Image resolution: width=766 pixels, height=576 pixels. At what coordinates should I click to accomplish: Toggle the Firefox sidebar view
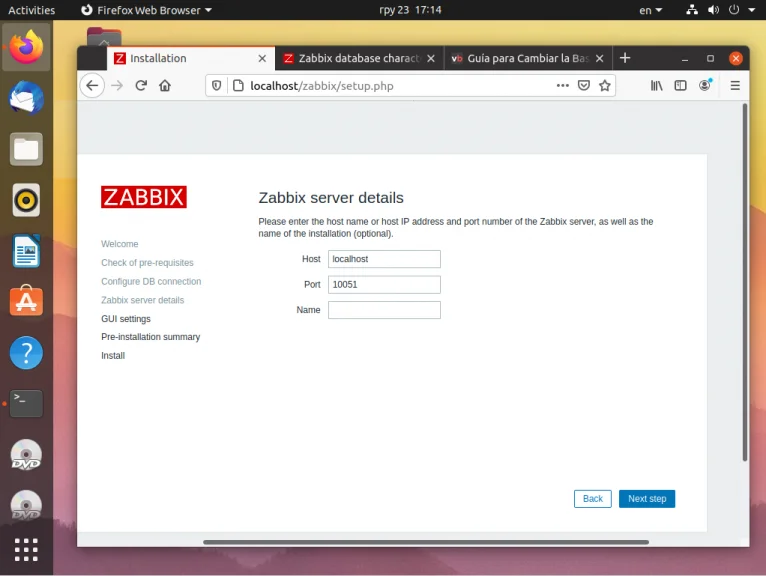[x=681, y=86]
